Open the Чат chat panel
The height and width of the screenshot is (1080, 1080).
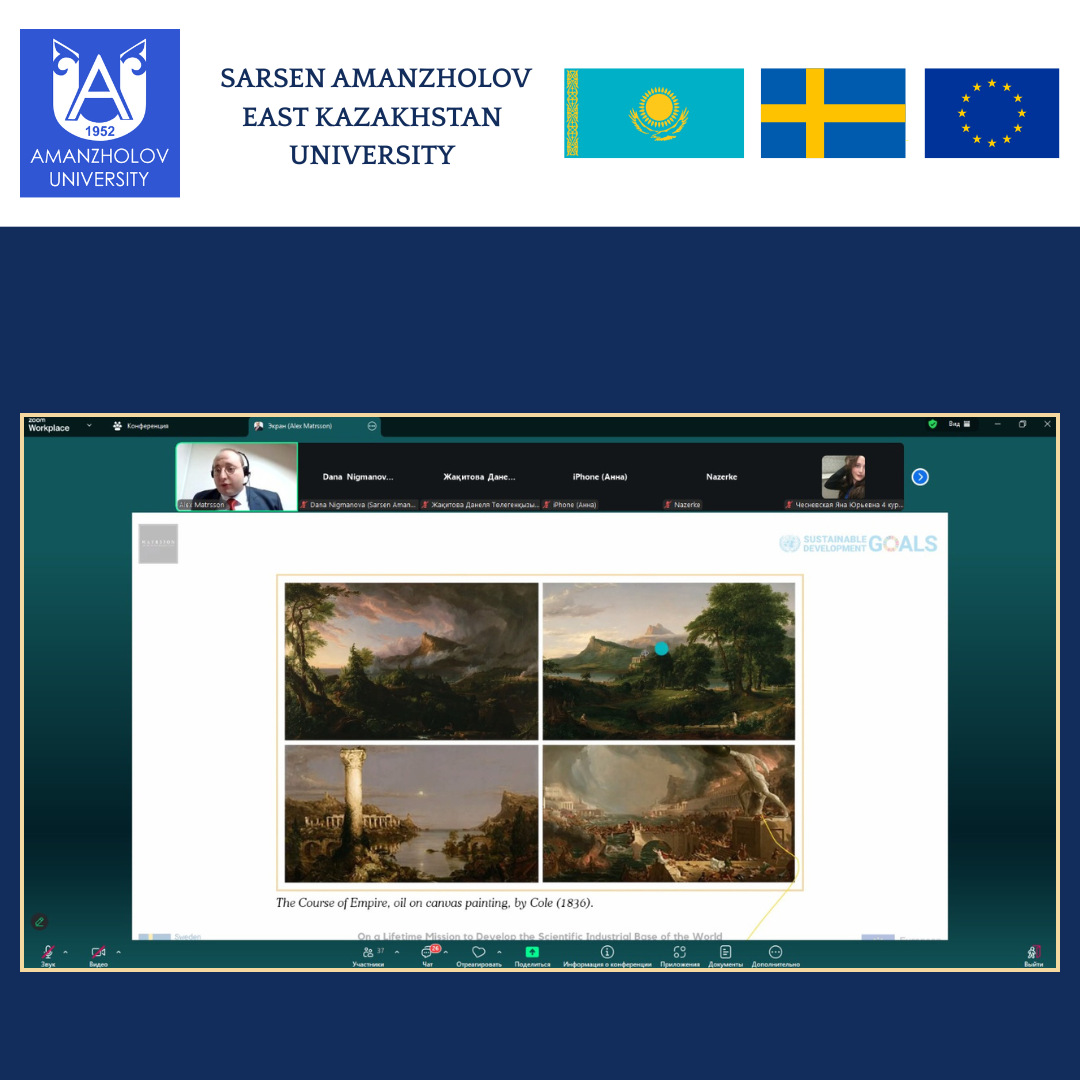(x=428, y=954)
